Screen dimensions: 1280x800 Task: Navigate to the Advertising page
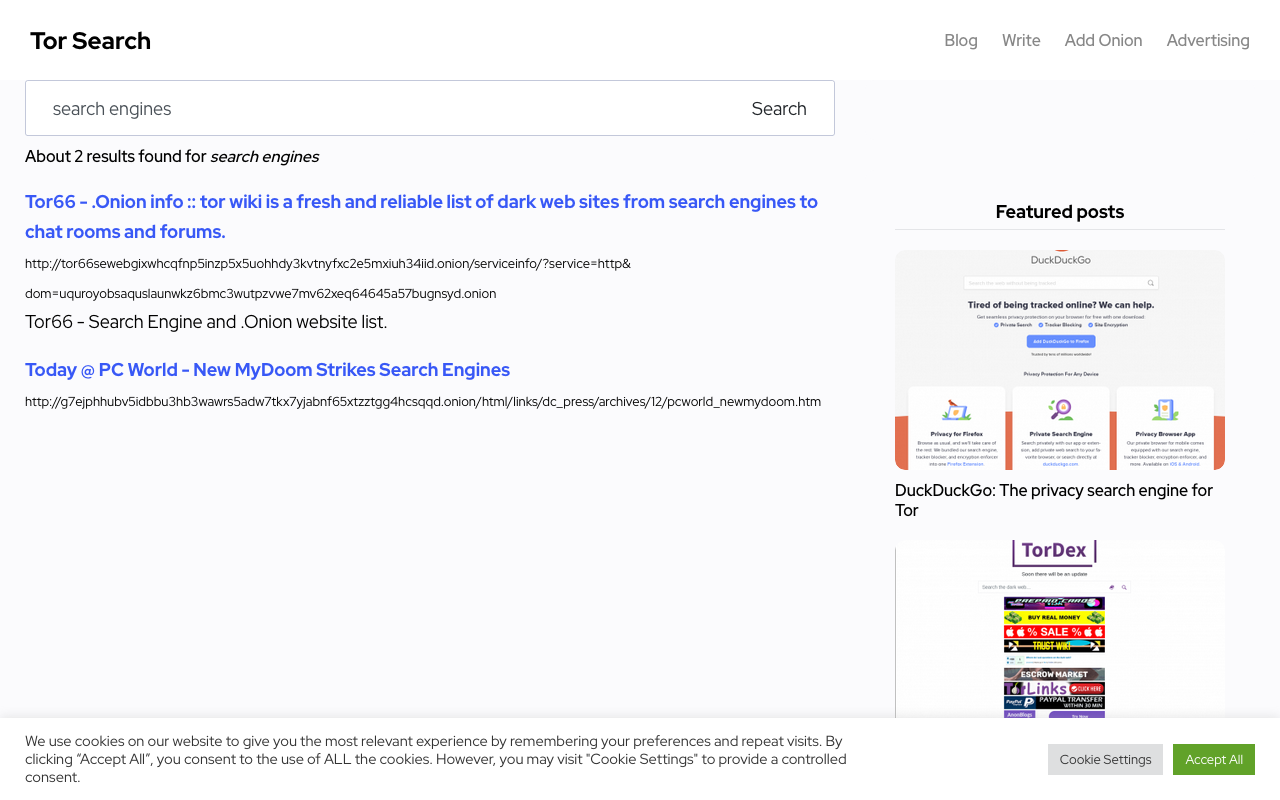click(x=1207, y=40)
